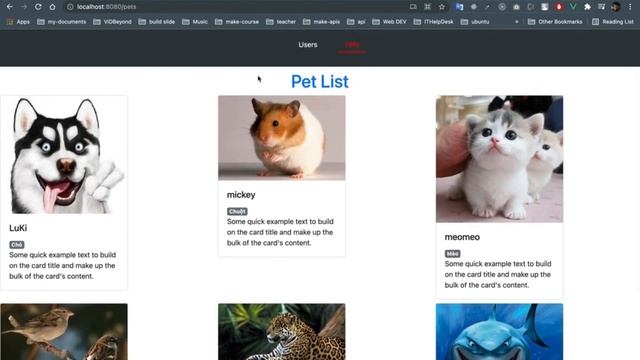Viewport: 640px width, 360px height.
Task: Expand the bookmarks overflow arrow
Action: pyautogui.click(x=517, y=22)
